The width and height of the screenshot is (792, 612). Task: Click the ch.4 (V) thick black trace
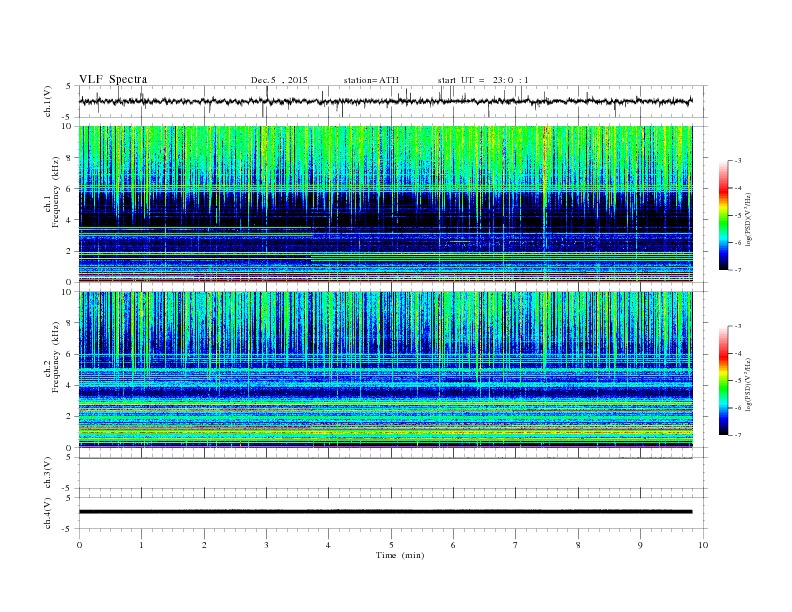point(385,512)
